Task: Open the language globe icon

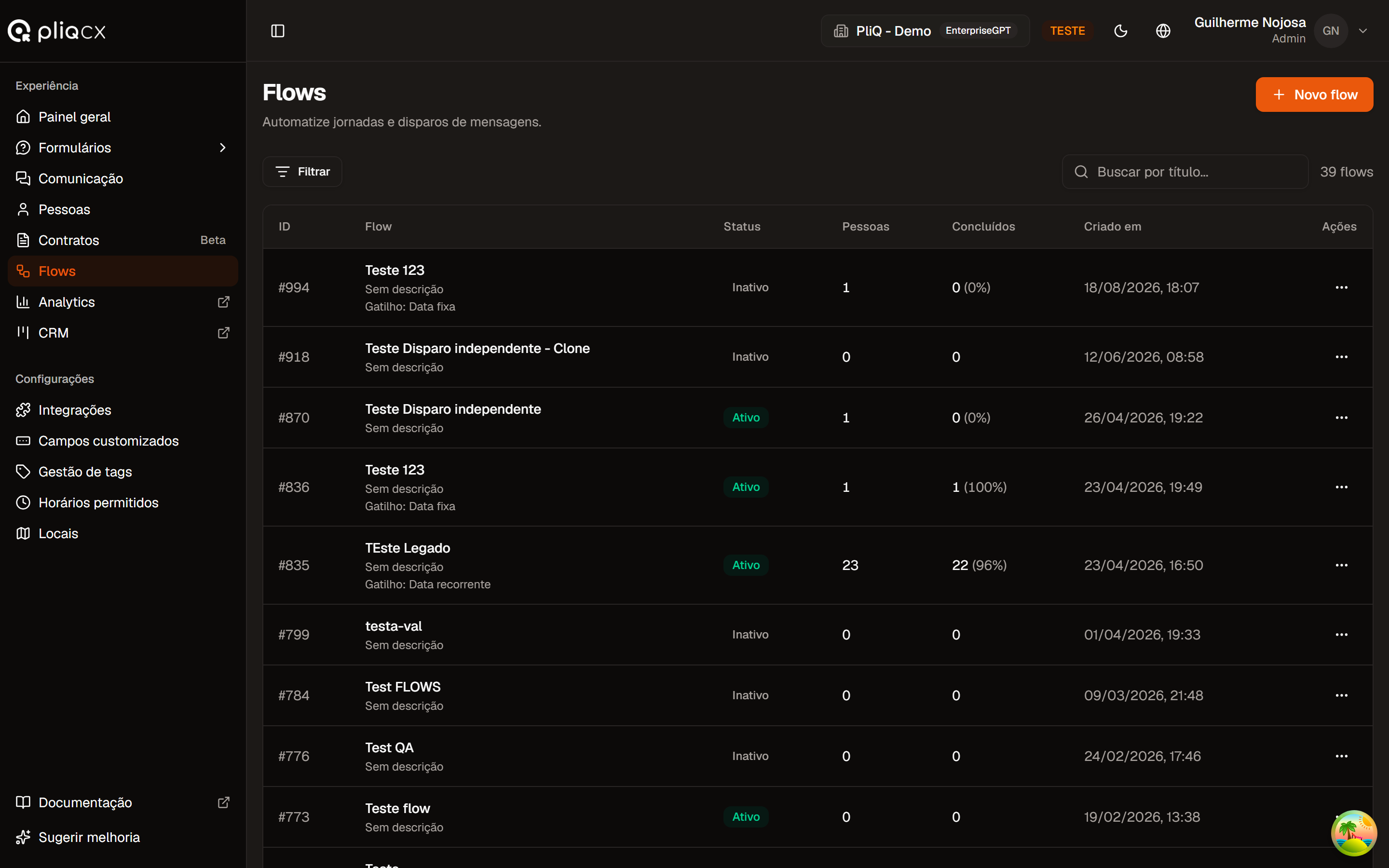Action: click(x=1163, y=31)
